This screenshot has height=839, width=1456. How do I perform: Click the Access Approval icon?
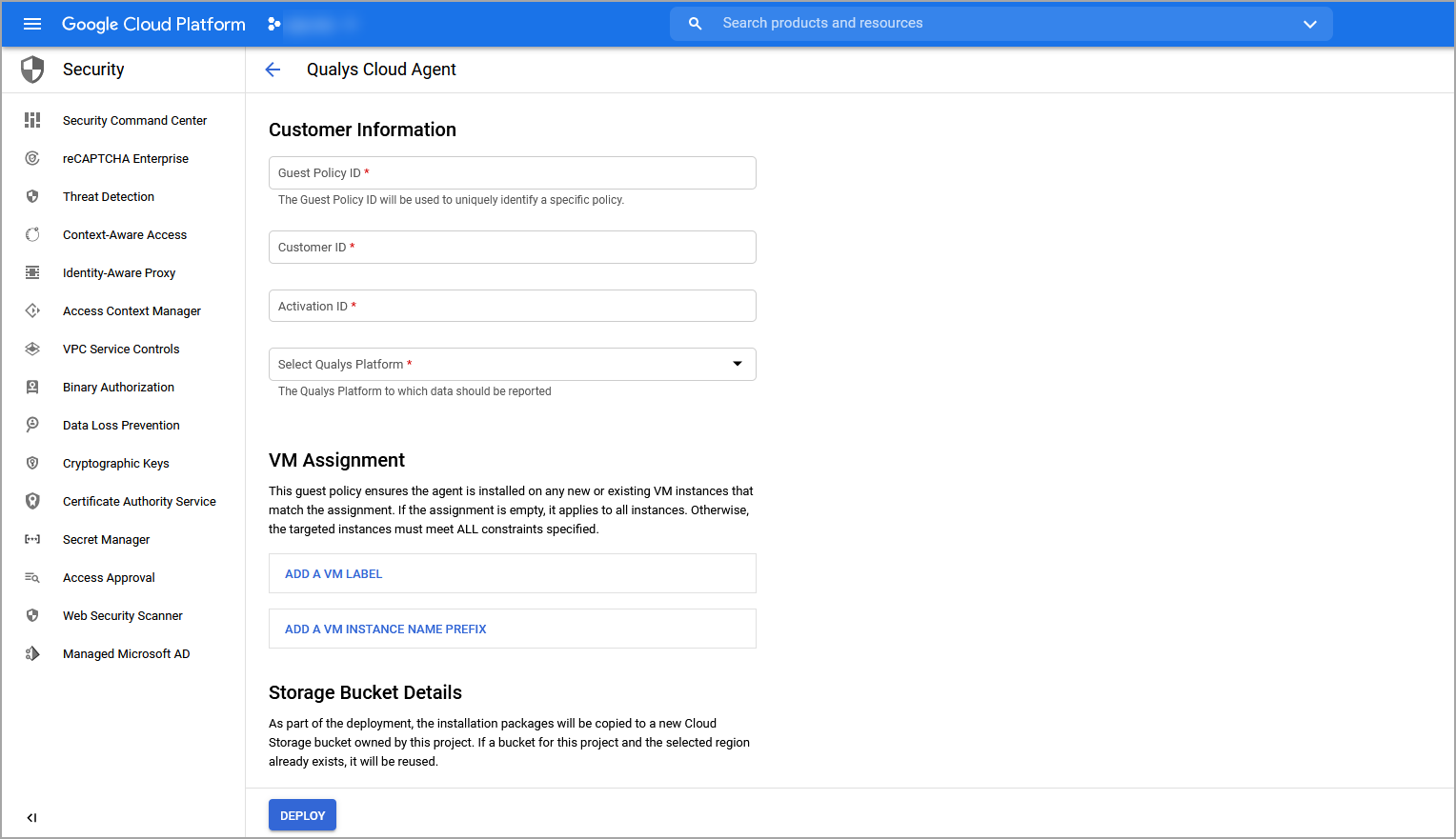(x=32, y=577)
